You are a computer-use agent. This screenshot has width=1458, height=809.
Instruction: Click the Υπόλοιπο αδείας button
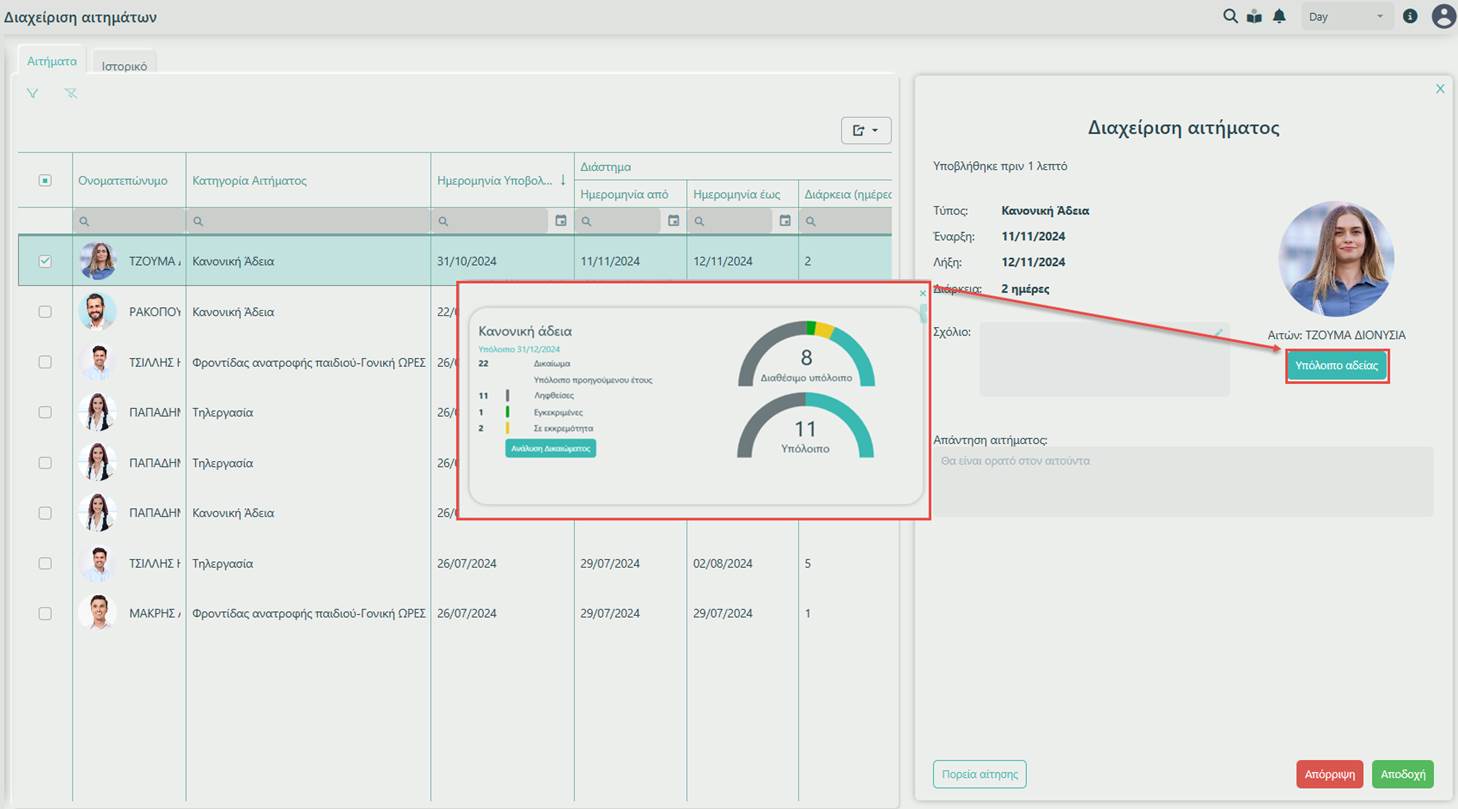click(1336, 366)
